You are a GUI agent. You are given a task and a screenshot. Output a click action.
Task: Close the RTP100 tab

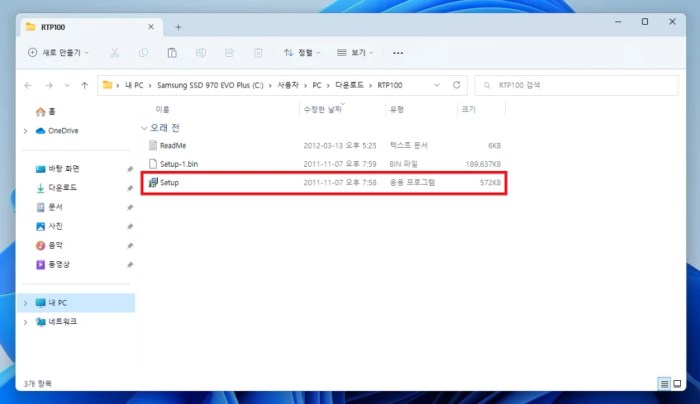[x=151, y=27]
